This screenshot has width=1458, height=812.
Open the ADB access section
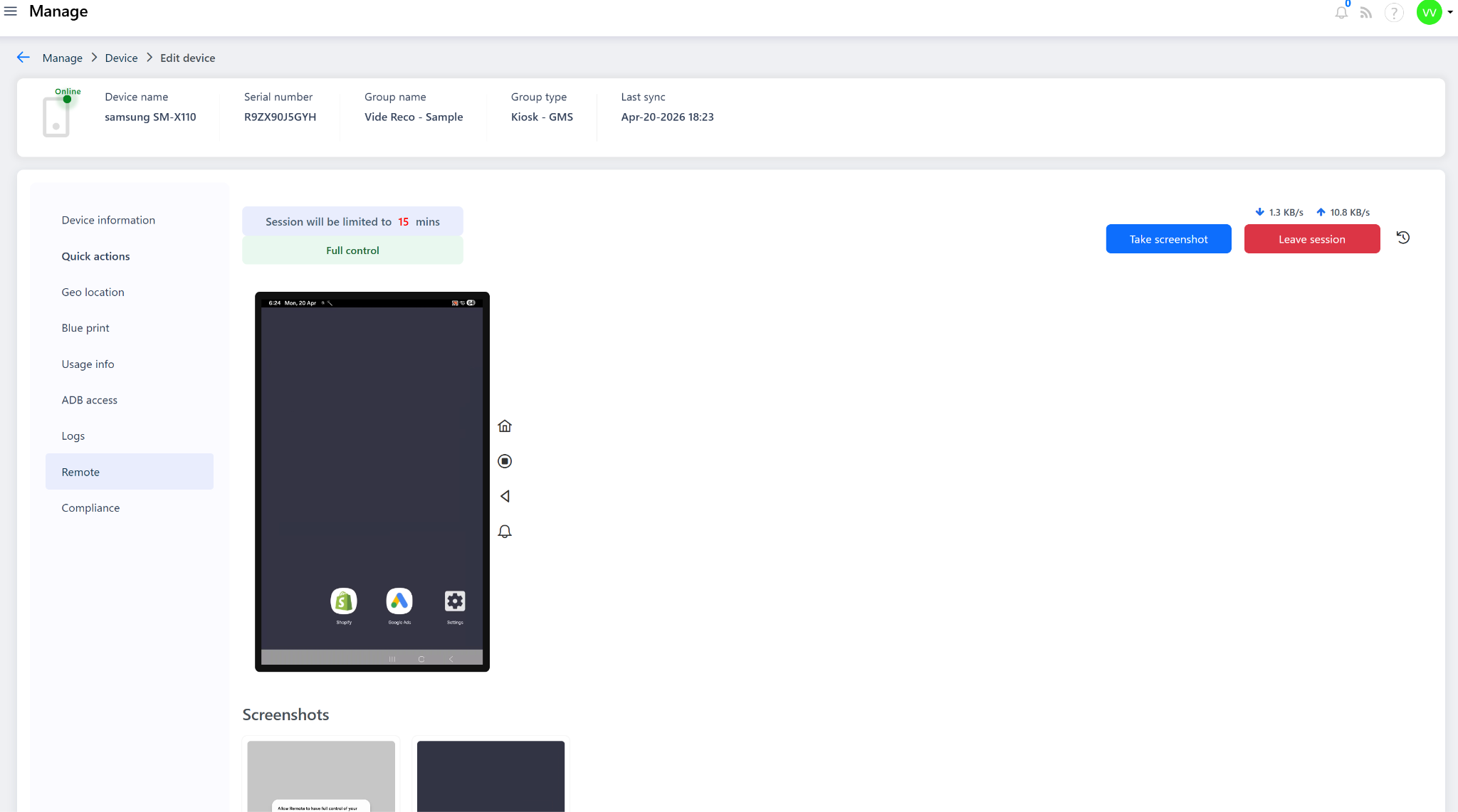coord(90,400)
